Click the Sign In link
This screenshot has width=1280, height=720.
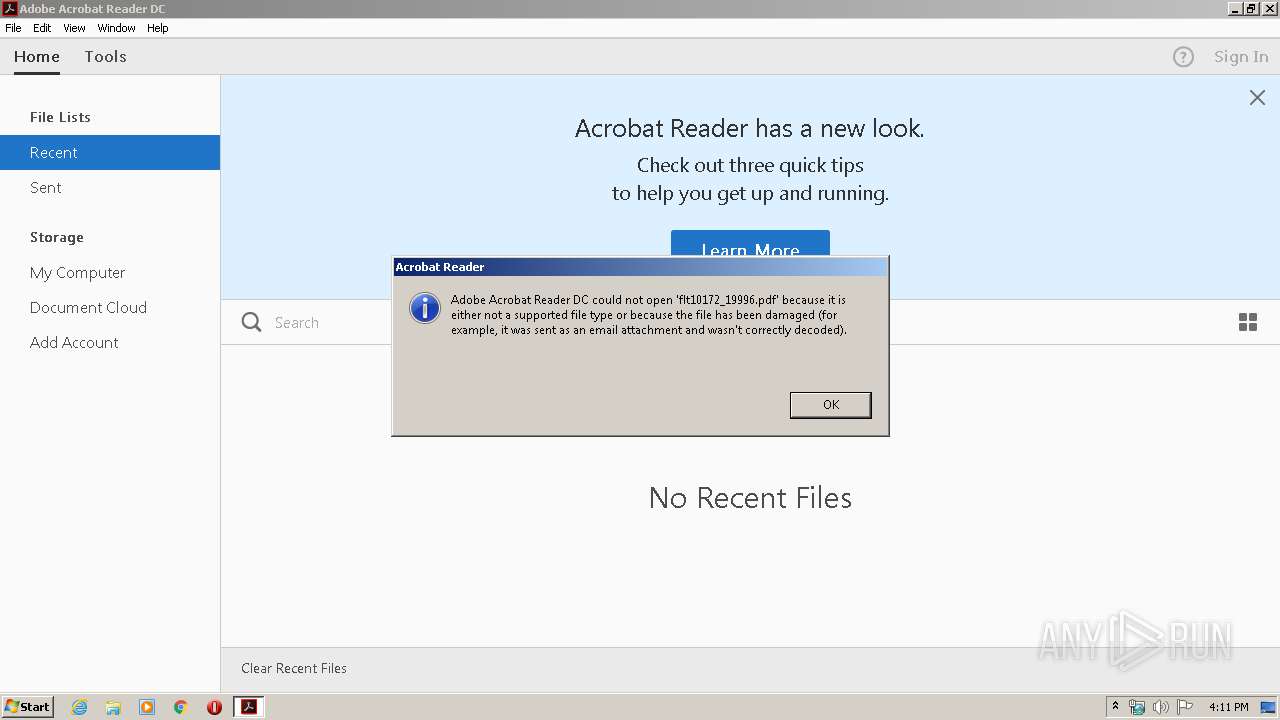tap(1241, 57)
